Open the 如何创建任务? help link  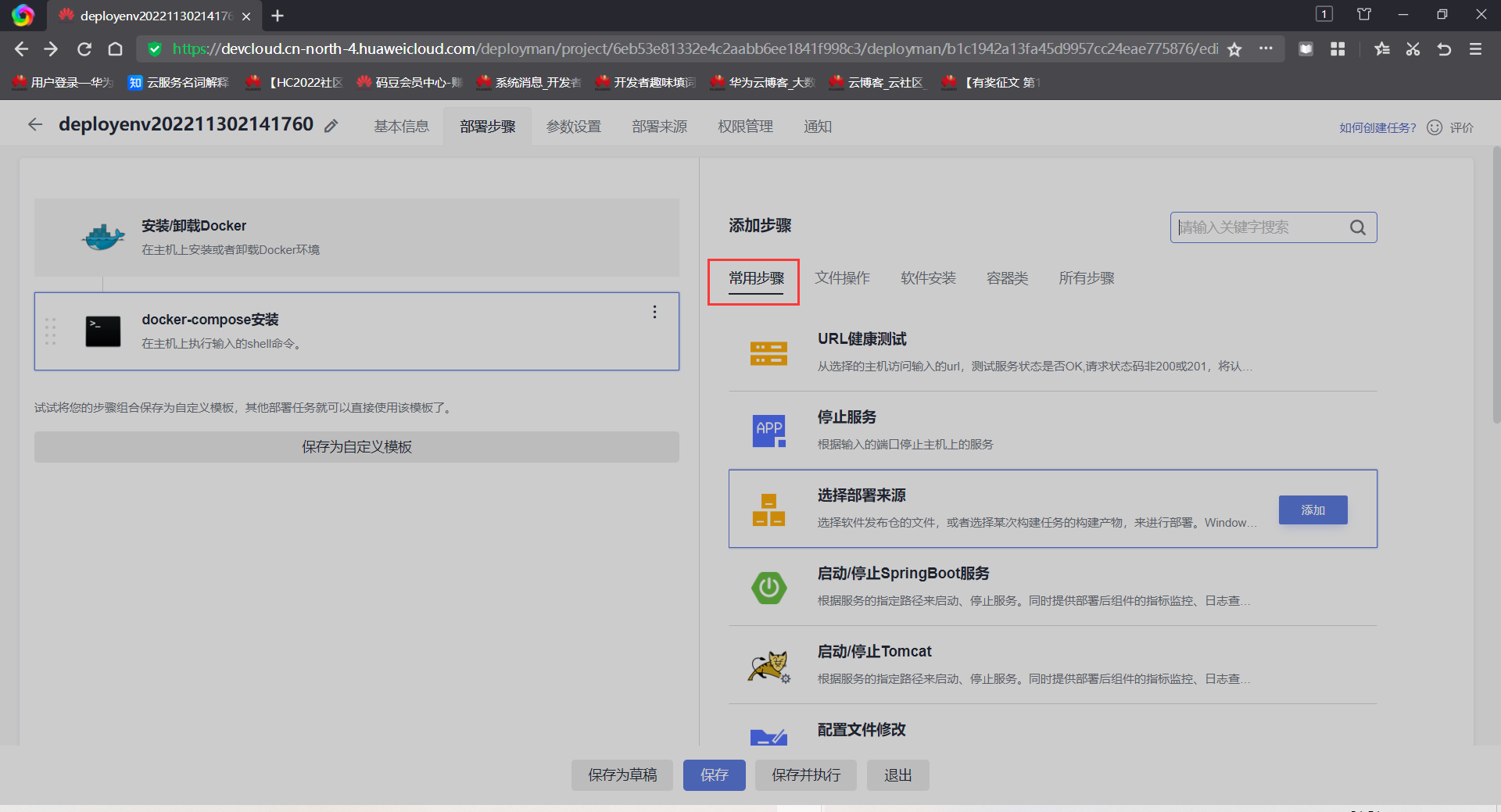coord(1377,127)
